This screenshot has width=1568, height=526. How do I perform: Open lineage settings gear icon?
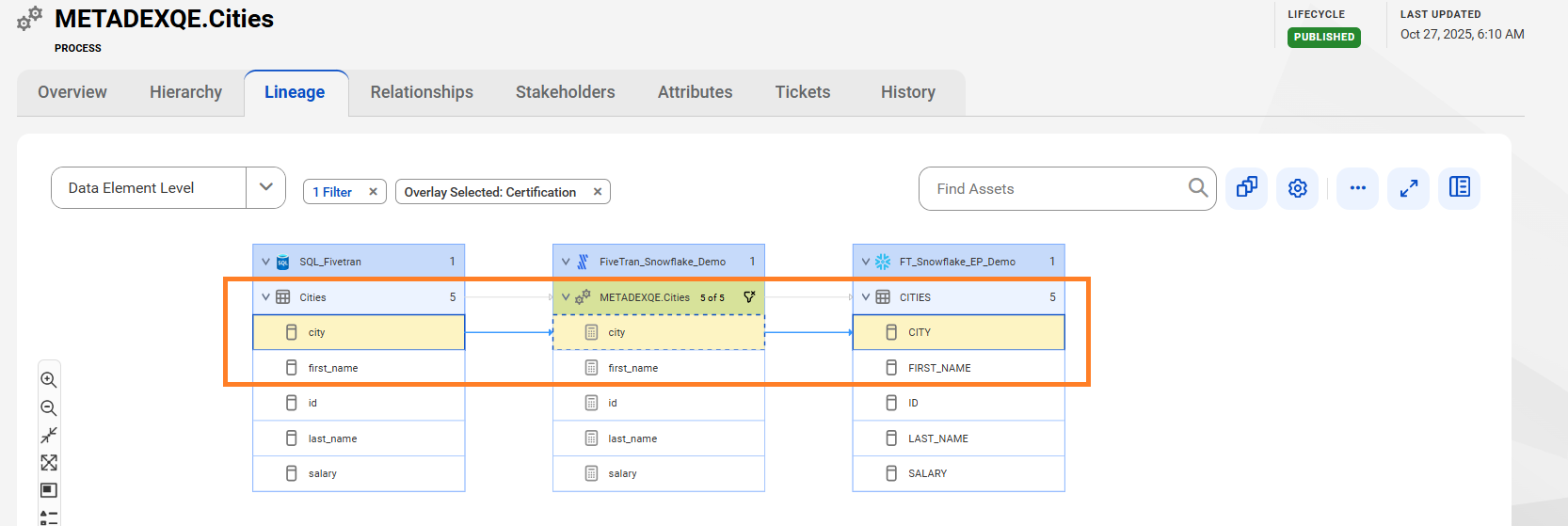(1297, 188)
